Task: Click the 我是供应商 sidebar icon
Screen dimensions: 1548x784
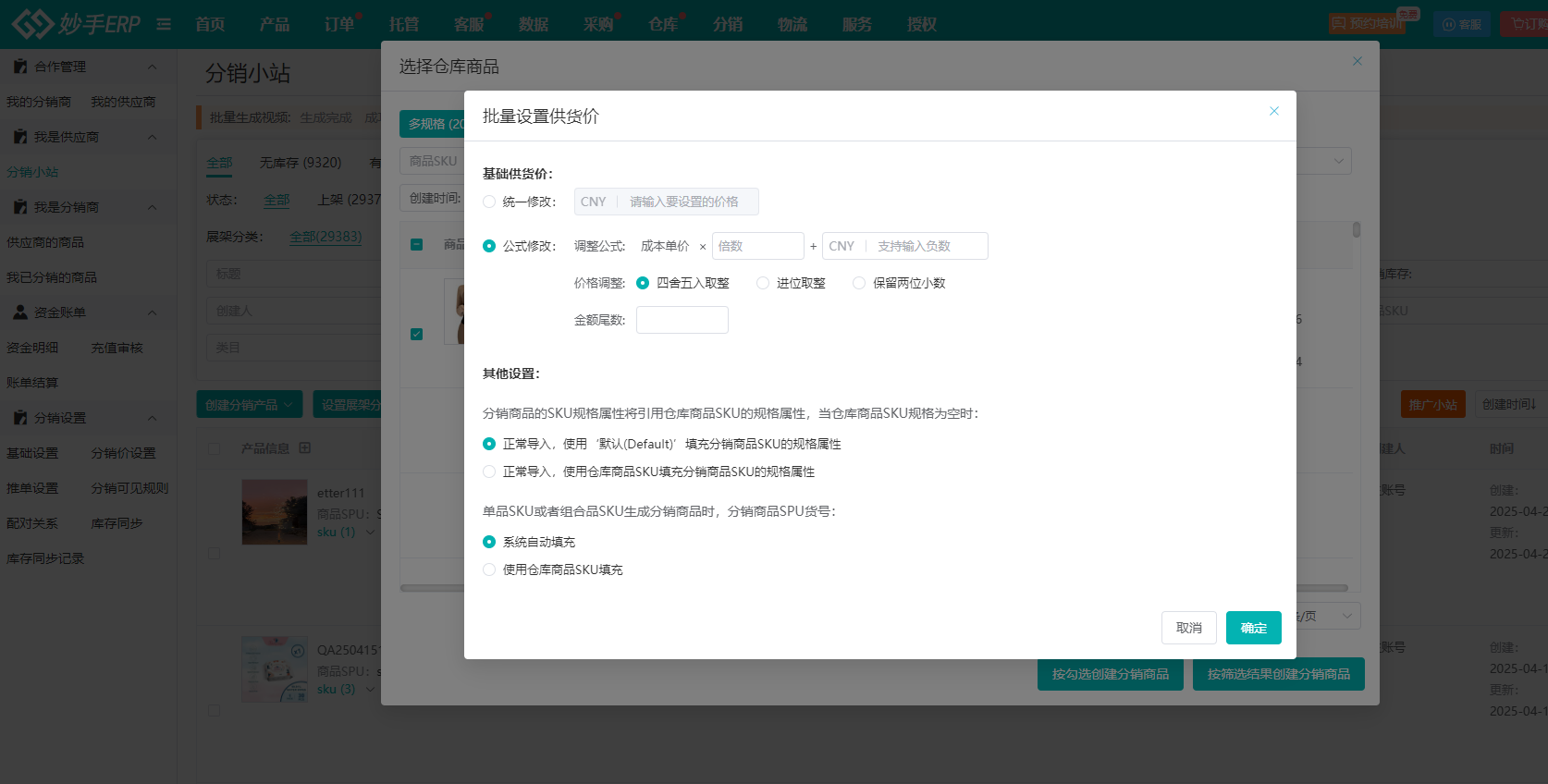Action: 19,137
